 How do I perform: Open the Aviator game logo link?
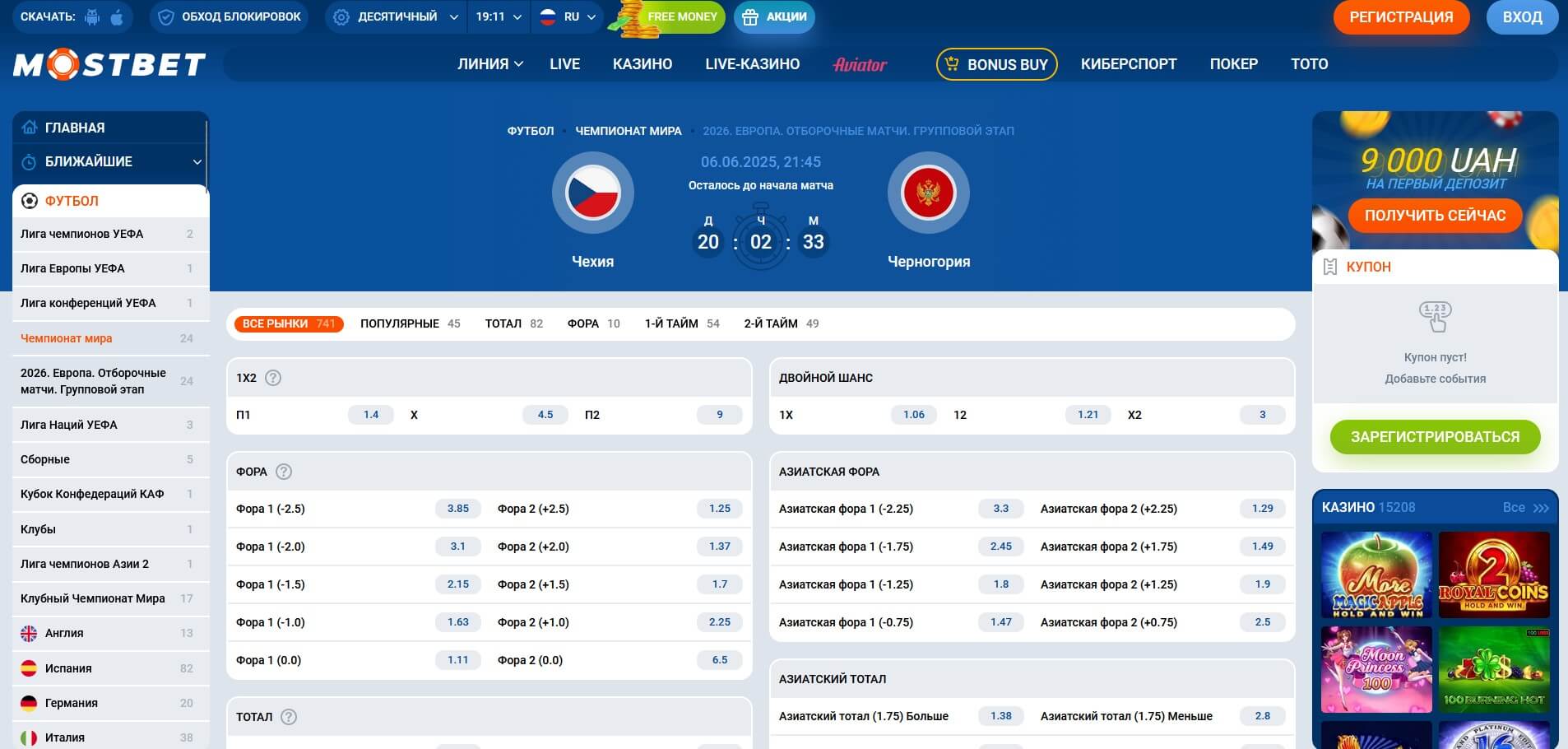click(x=860, y=64)
